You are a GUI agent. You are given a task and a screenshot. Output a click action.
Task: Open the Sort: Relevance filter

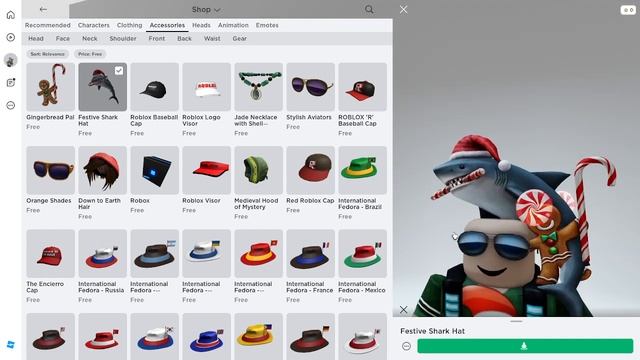(47, 54)
